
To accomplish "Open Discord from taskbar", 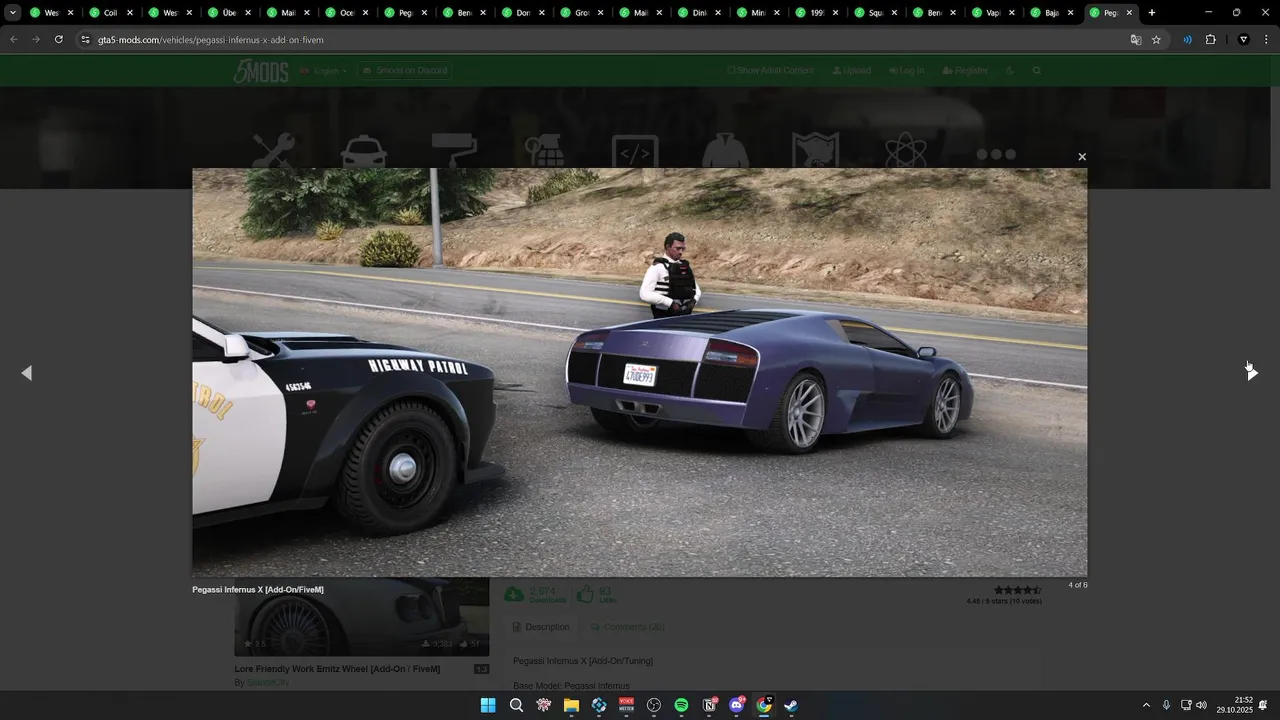I will coord(737,705).
